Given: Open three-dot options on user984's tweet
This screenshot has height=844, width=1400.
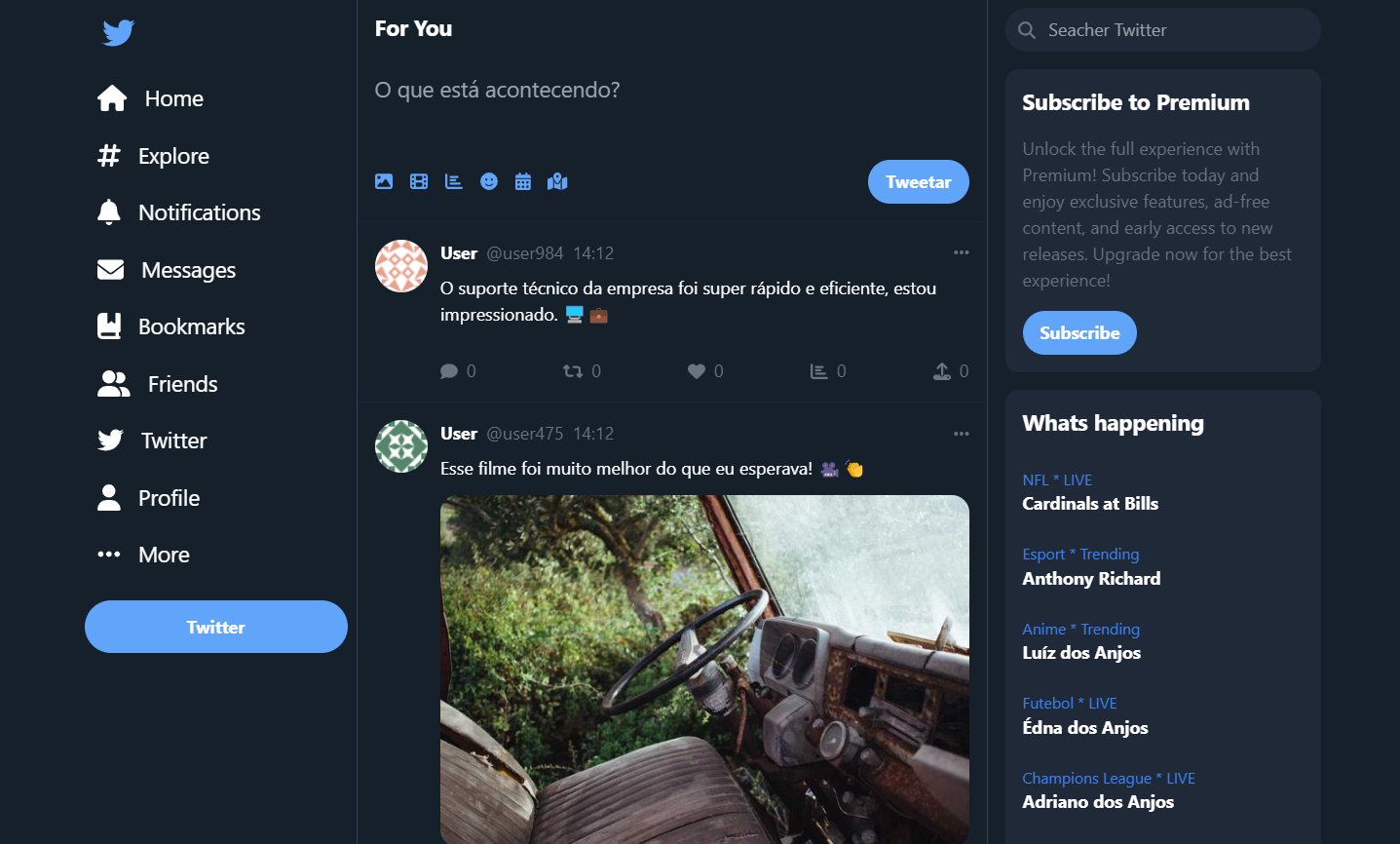Looking at the screenshot, I should pyautogui.click(x=962, y=252).
